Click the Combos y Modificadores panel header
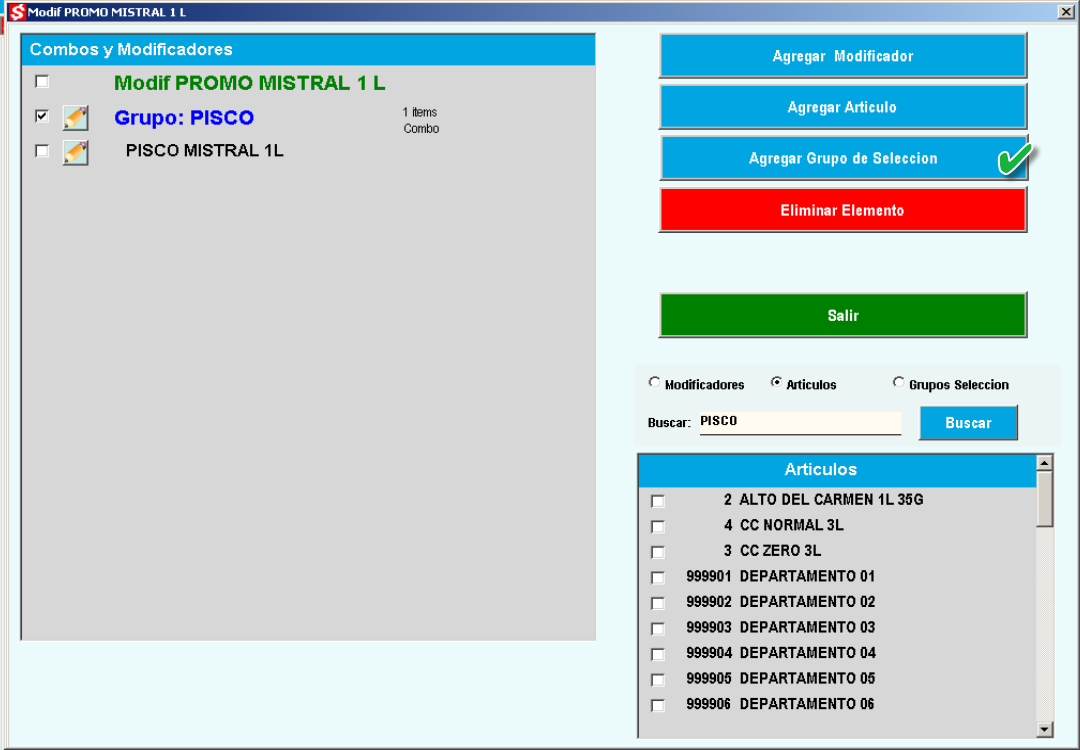 click(x=309, y=50)
